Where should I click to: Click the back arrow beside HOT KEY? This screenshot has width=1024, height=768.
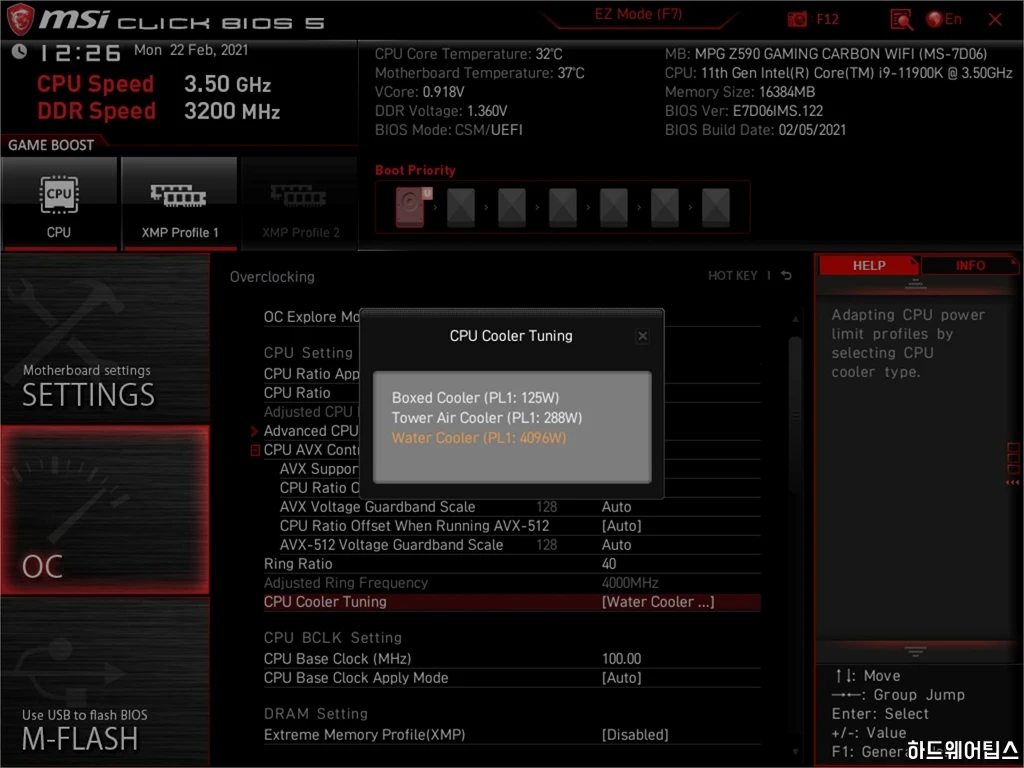pyautogui.click(x=786, y=276)
